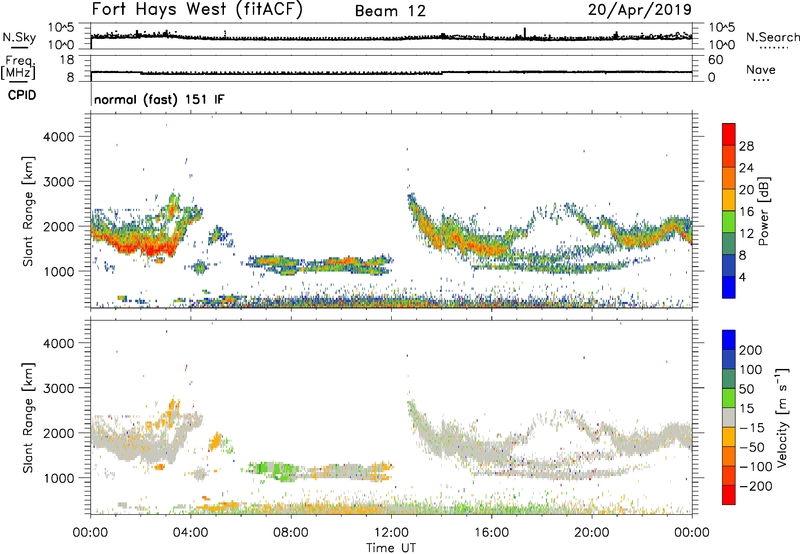
Task: Click the '18' frequency axis value
Action: coord(67,60)
